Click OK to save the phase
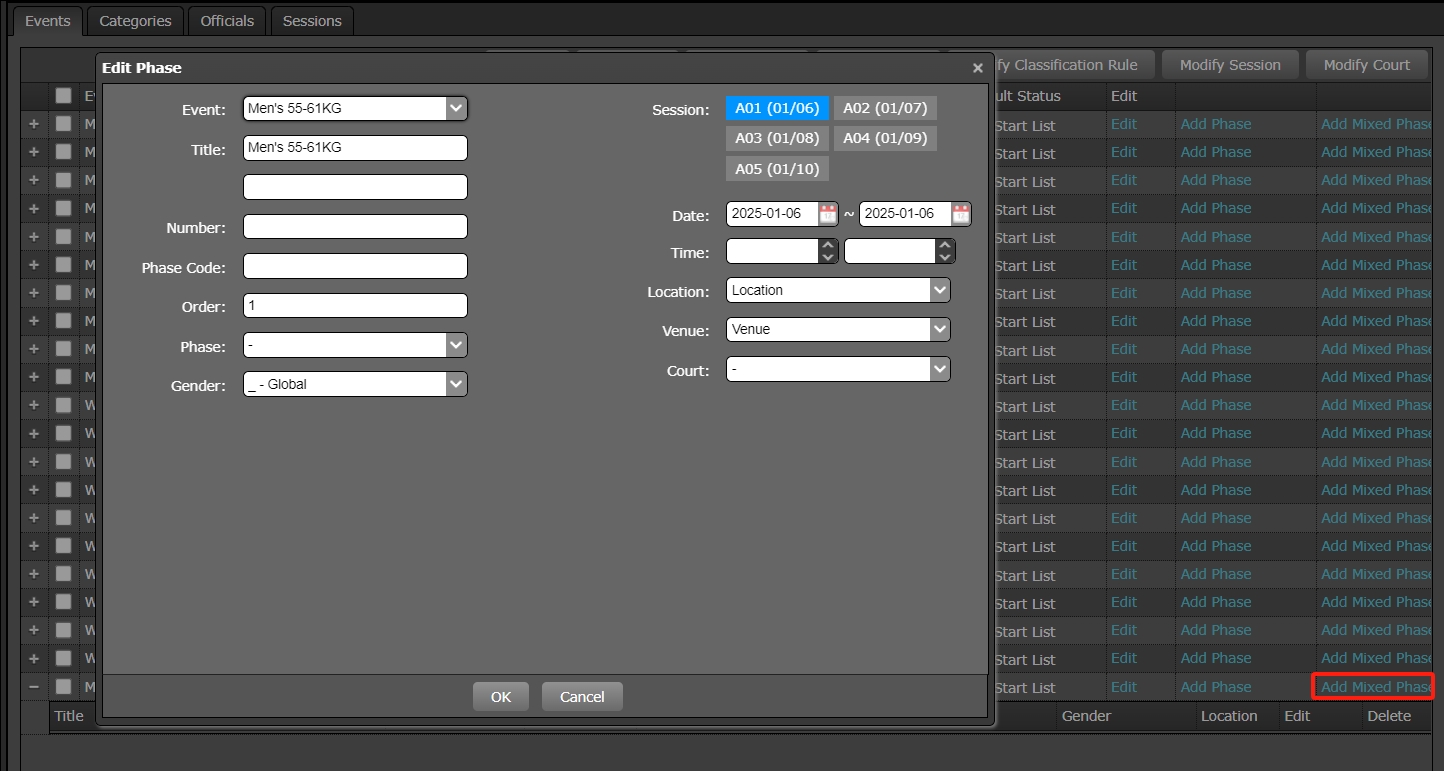The width and height of the screenshot is (1444, 771). (x=501, y=697)
